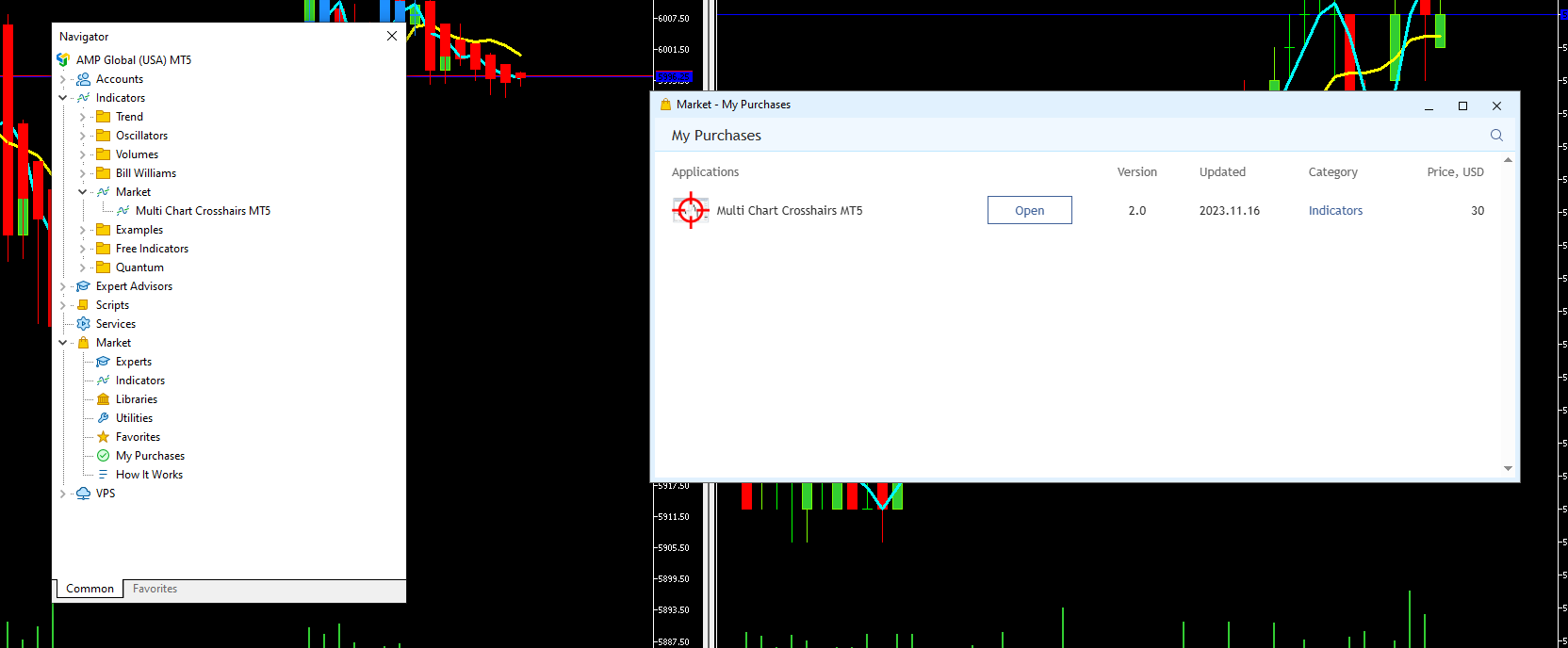Click the Applications column header

(x=705, y=172)
